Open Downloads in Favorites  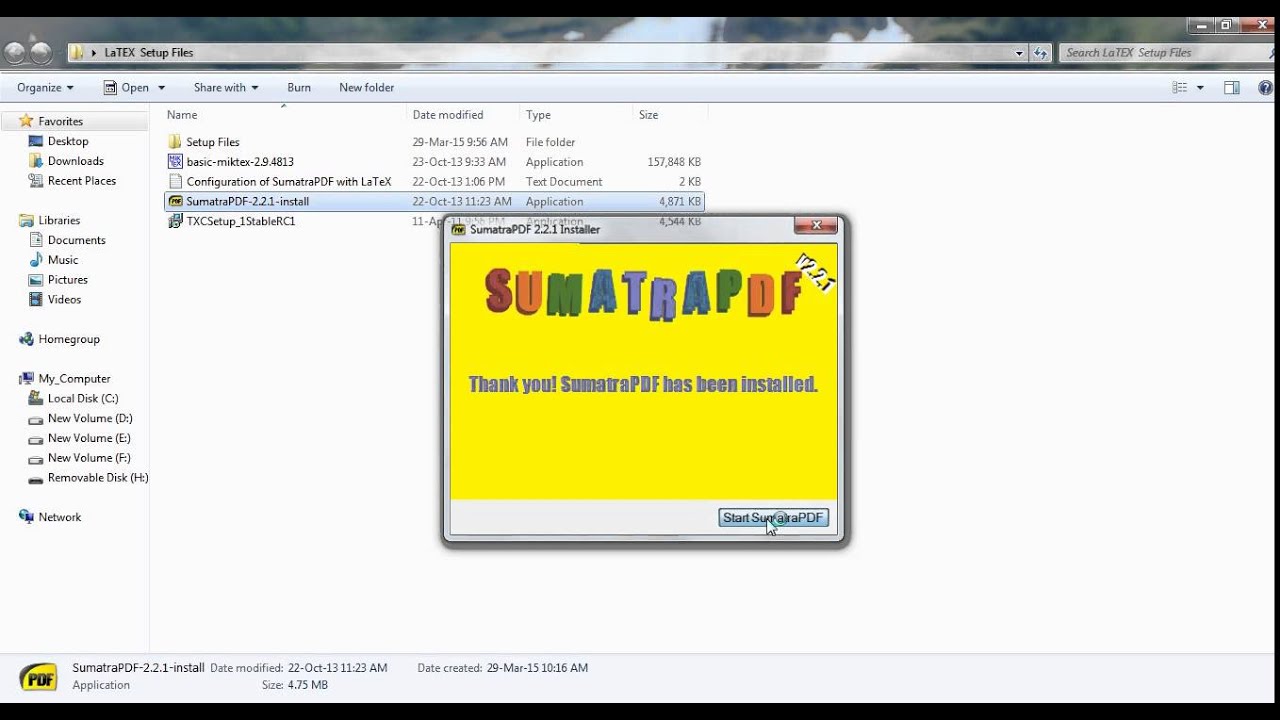pos(75,161)
